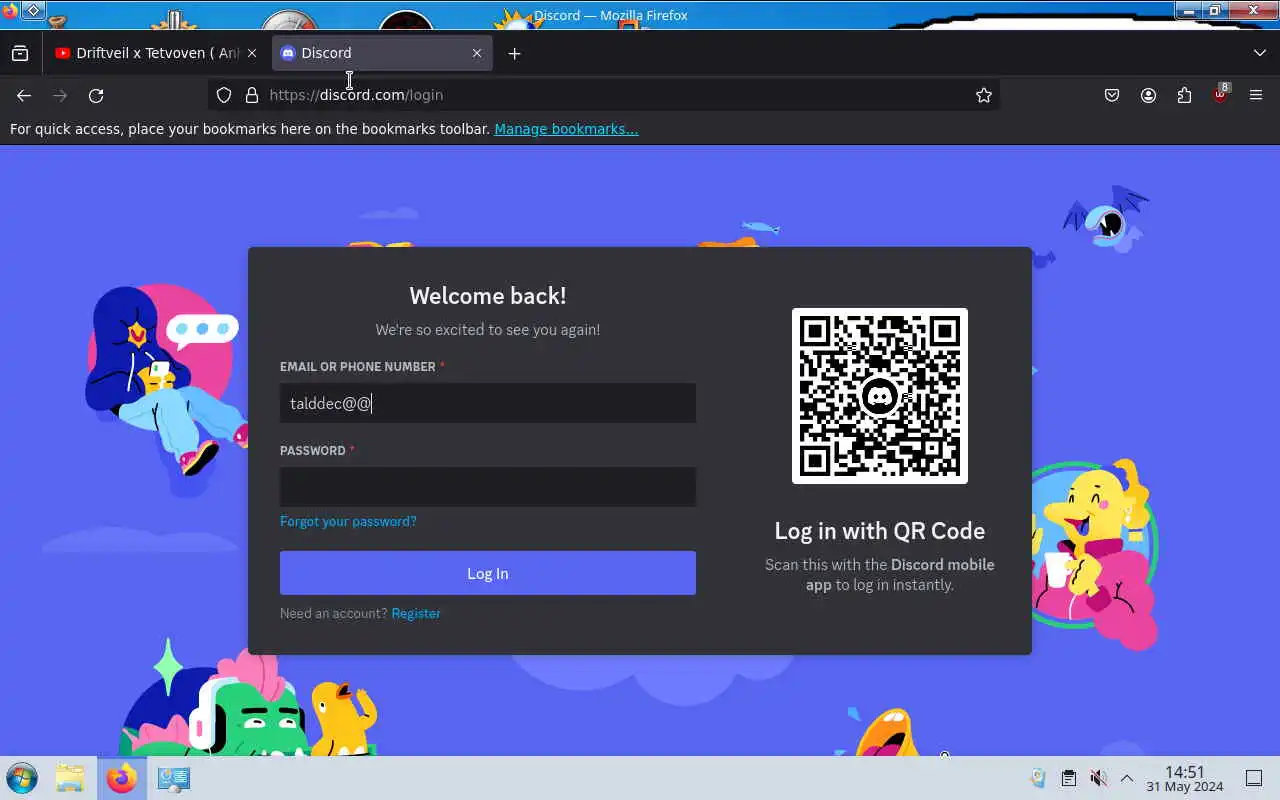
Task: Open the Windows Start button
Action: coord(21,778)
